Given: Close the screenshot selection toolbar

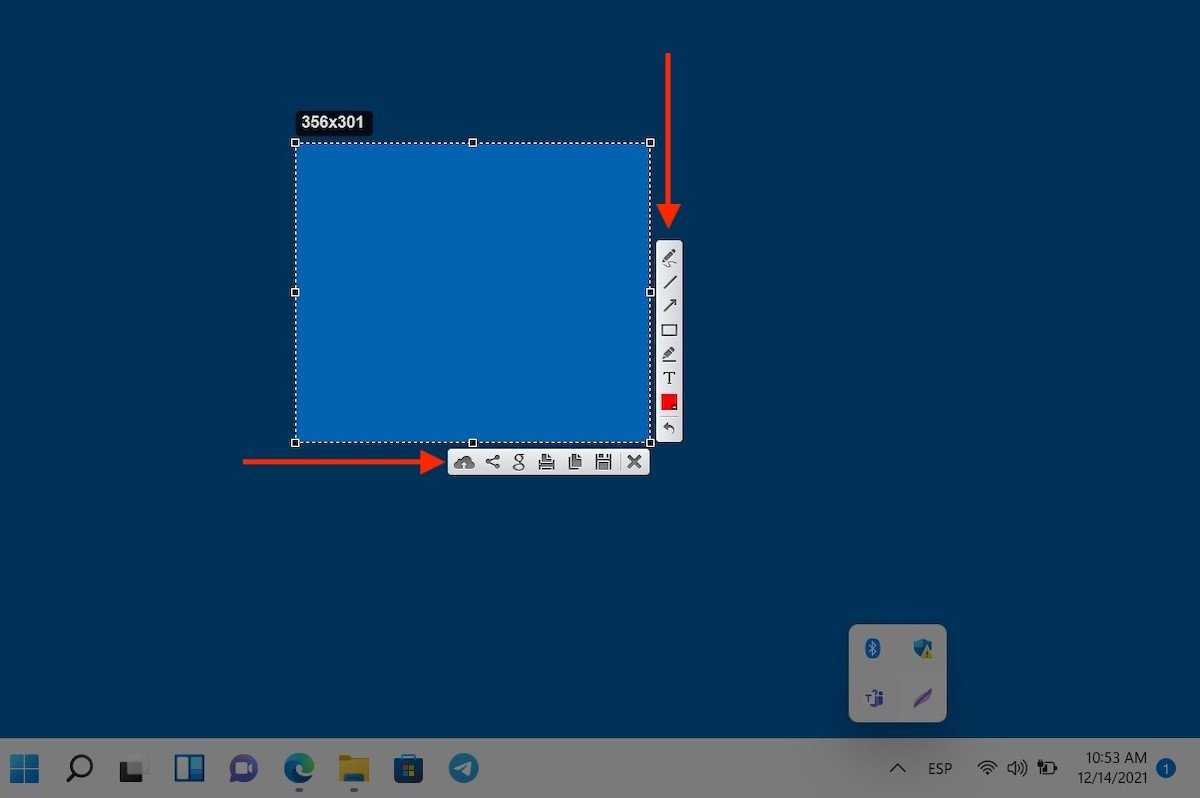Looking at the screenshot, I should coord(634,462).
